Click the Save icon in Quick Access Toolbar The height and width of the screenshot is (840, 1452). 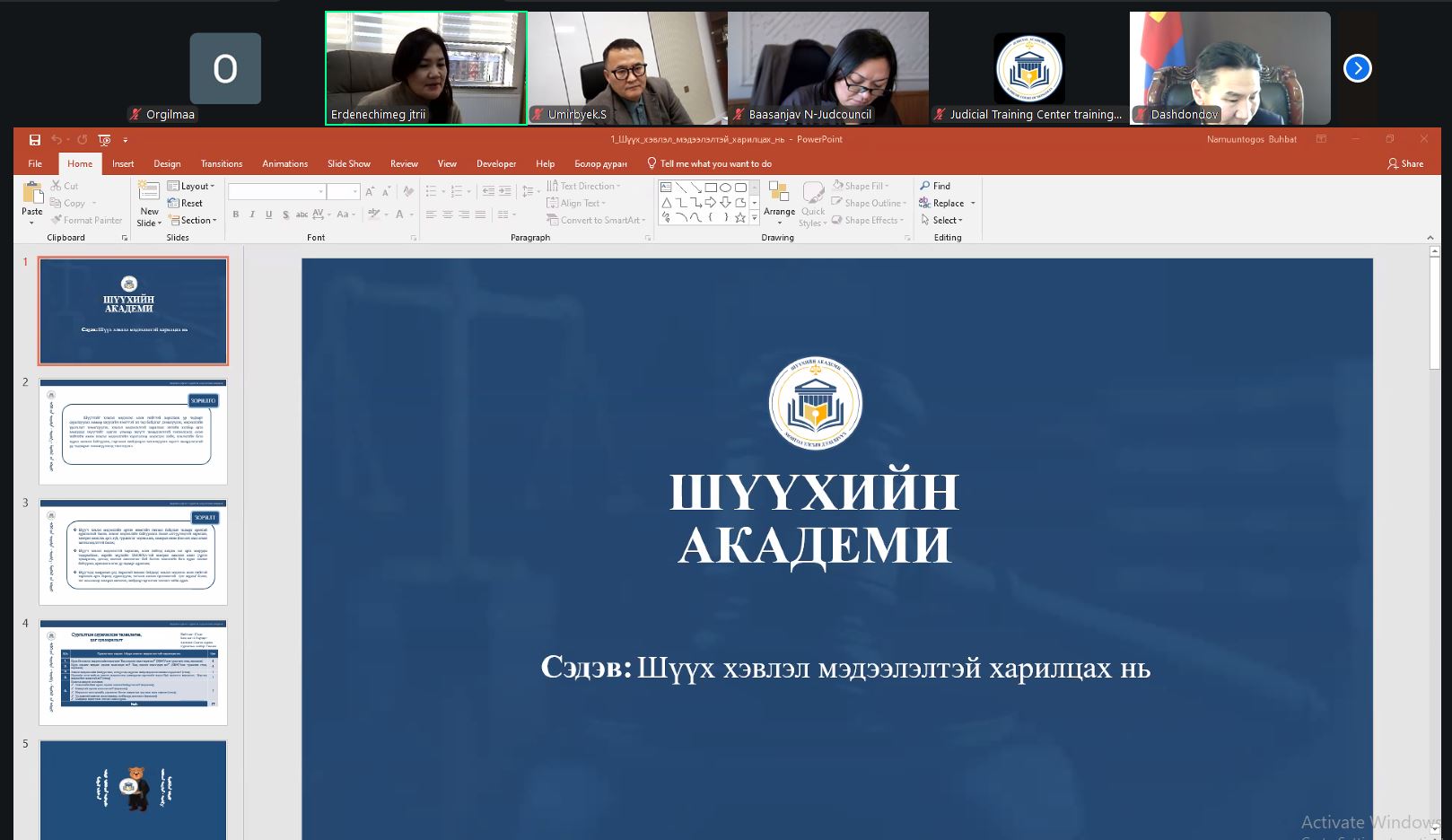click(35, 140)
